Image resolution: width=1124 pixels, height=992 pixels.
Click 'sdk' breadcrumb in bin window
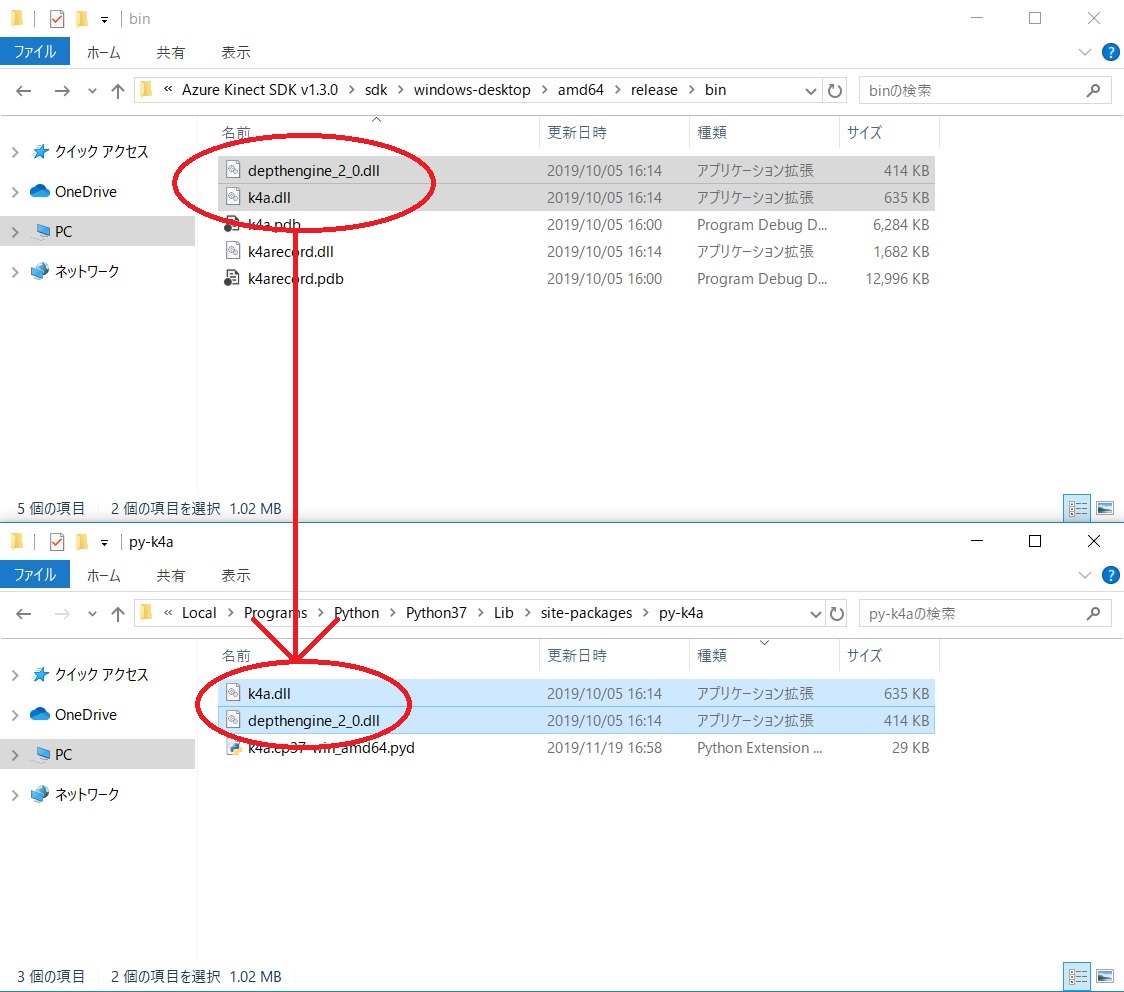click(376, 90)
